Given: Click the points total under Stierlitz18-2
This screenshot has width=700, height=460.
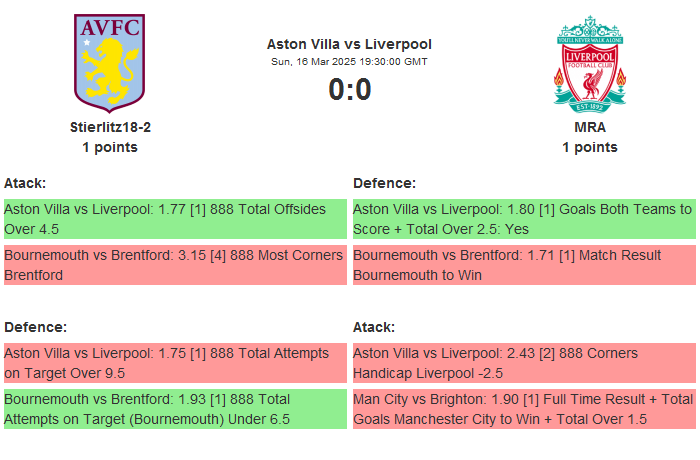Looking at the screenshot, I should (x=110, y=147).
